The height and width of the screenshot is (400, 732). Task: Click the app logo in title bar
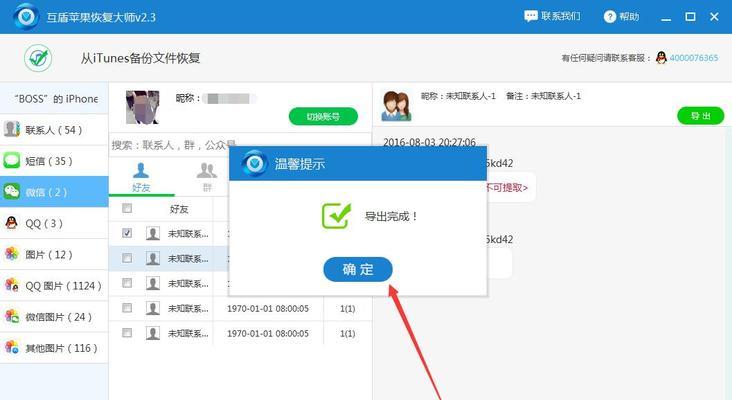pos(26,17)
